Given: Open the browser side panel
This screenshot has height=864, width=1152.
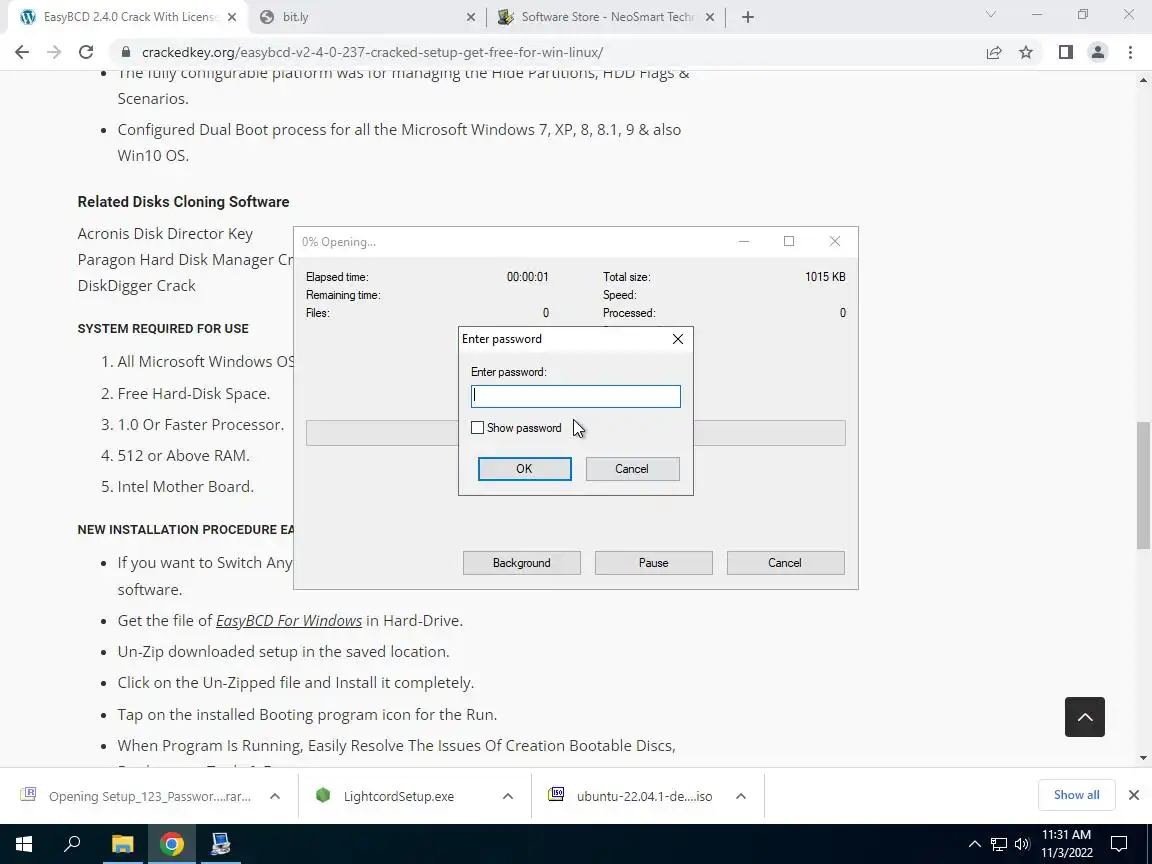Looking at the screenshot, I should pos(1065,52).
